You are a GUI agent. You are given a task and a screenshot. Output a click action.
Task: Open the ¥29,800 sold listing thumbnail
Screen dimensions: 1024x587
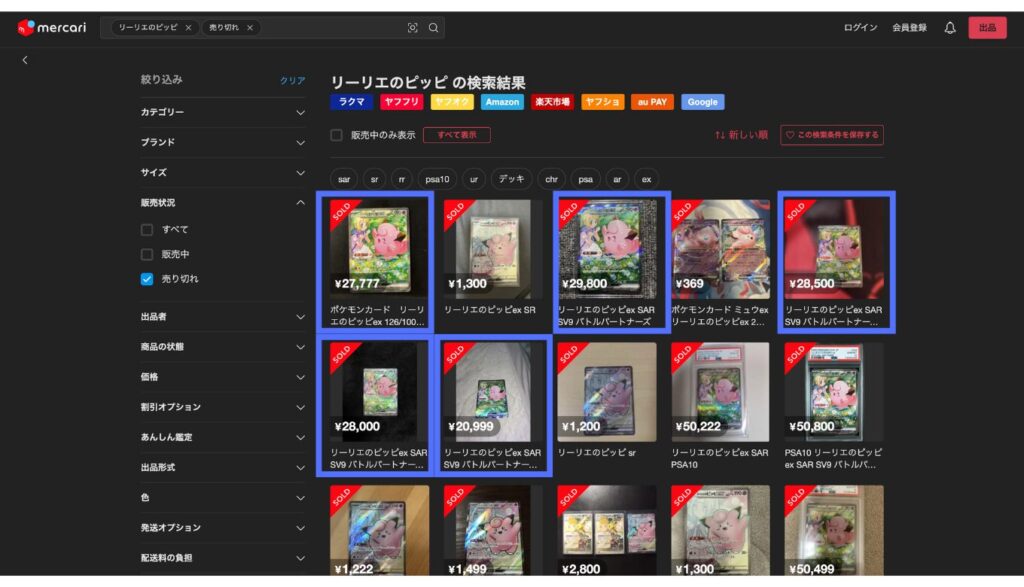point(607,249)
